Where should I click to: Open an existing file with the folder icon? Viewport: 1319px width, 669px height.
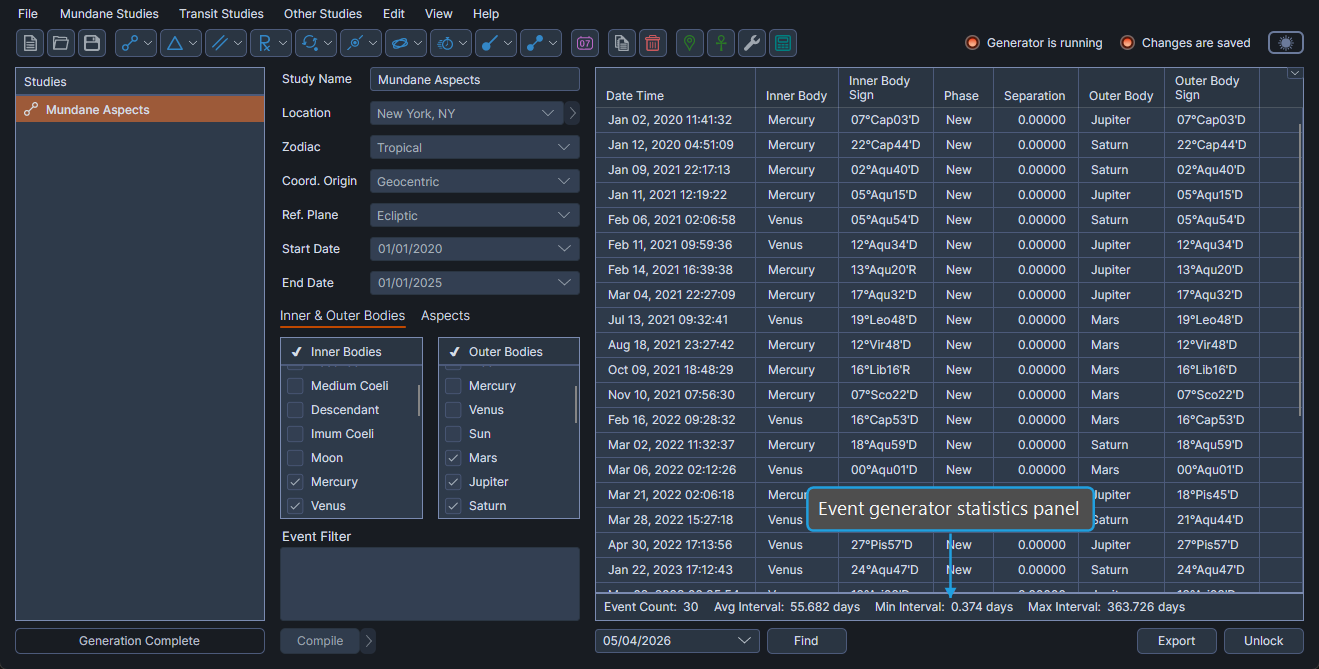coord(61,43)
